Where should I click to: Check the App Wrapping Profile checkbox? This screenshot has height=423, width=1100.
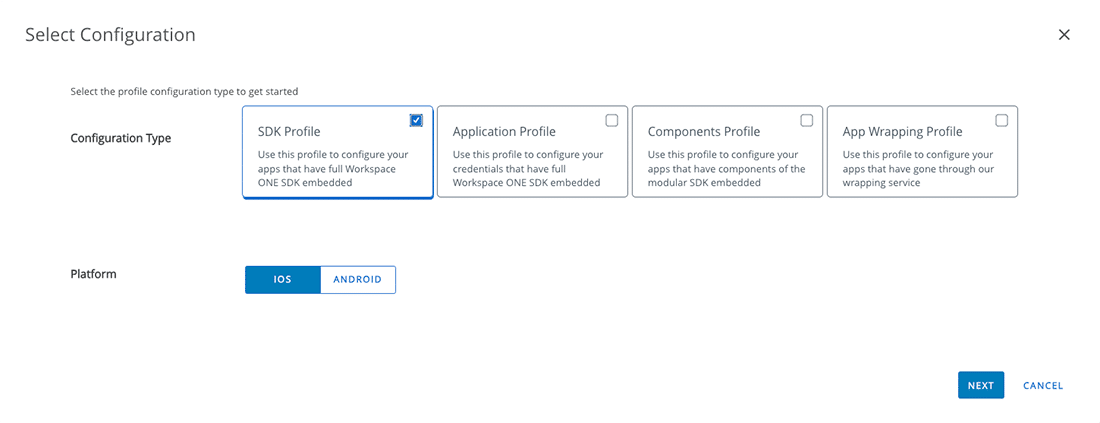pos(1002,121)
